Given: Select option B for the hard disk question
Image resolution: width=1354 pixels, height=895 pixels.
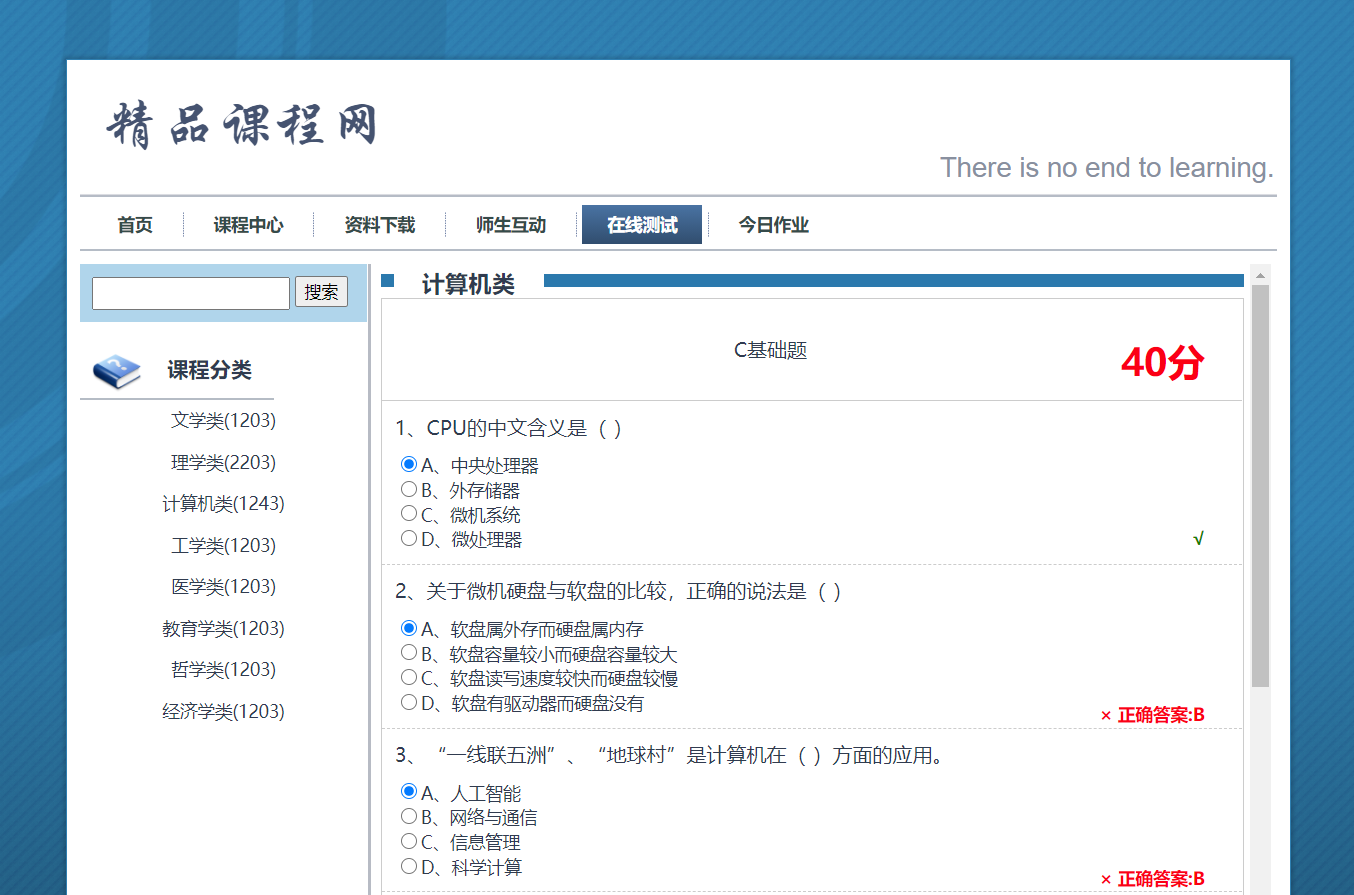Looking at the screenshot, I should click(409, 651).
